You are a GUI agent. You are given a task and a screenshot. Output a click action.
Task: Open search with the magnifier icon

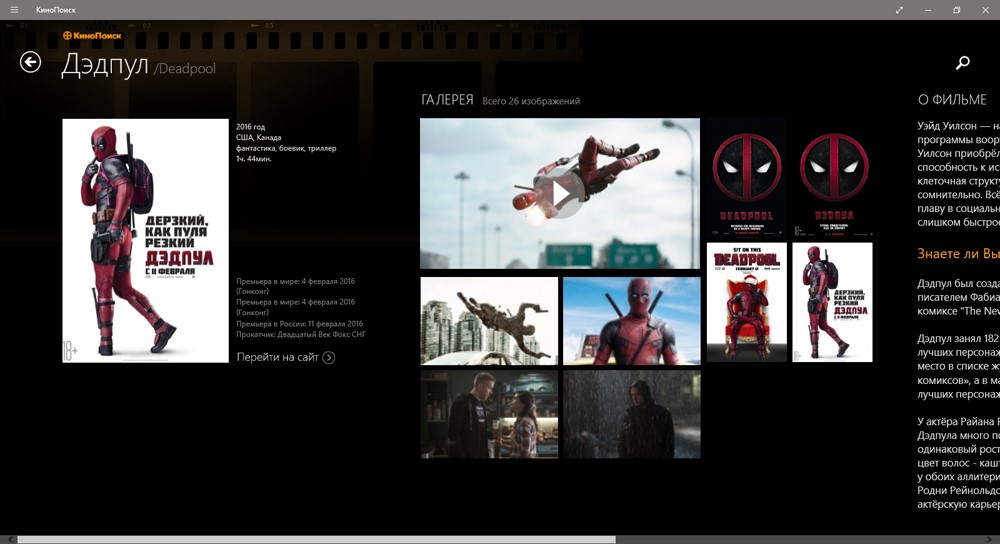[x=963, y=62]
